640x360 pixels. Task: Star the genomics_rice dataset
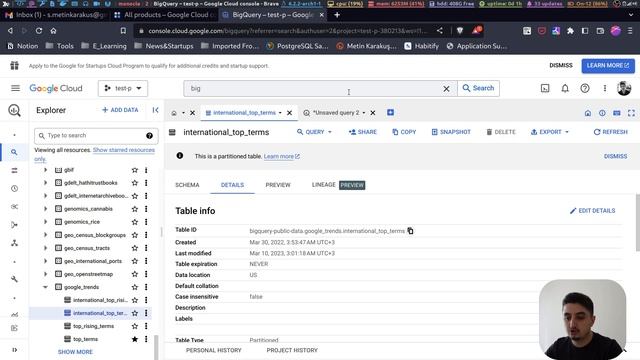135,222
